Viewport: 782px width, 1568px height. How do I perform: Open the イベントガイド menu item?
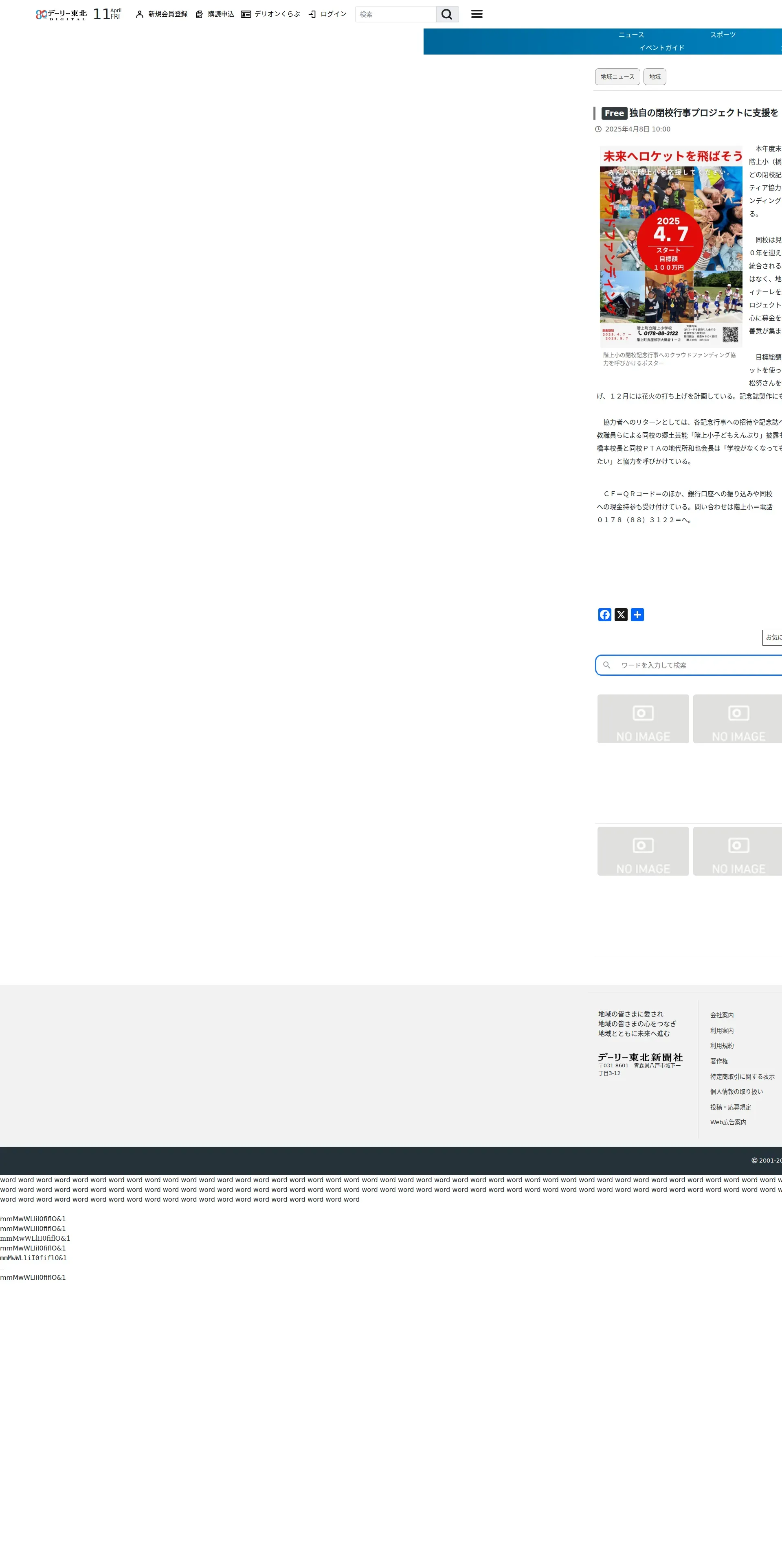point(661,48)
